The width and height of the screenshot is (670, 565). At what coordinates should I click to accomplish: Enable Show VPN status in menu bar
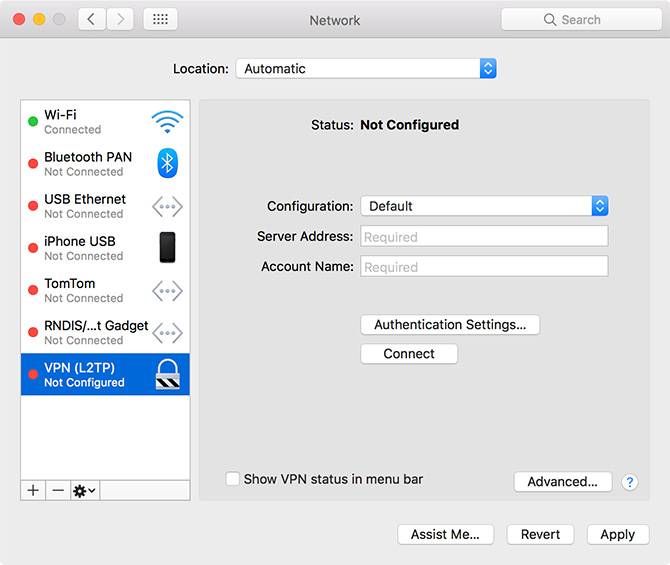click(x=232, y=479)
